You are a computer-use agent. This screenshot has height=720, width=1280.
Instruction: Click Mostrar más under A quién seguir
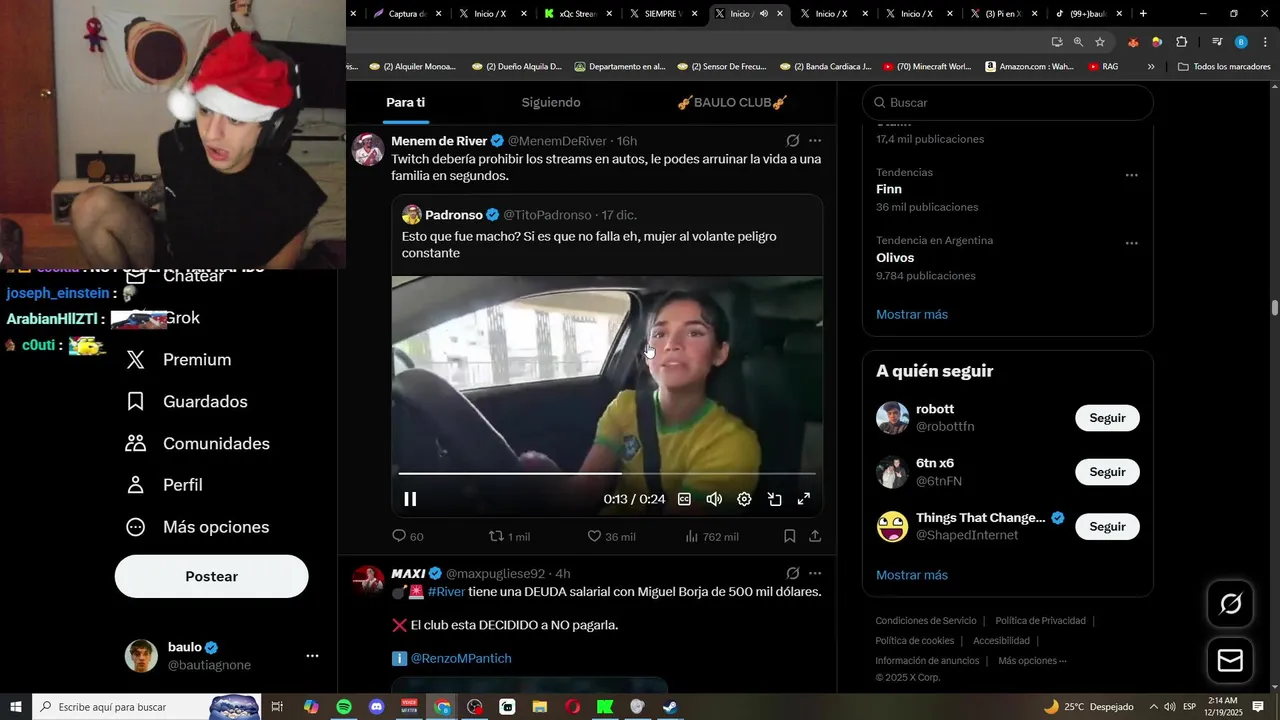click(x=912, y=575)
